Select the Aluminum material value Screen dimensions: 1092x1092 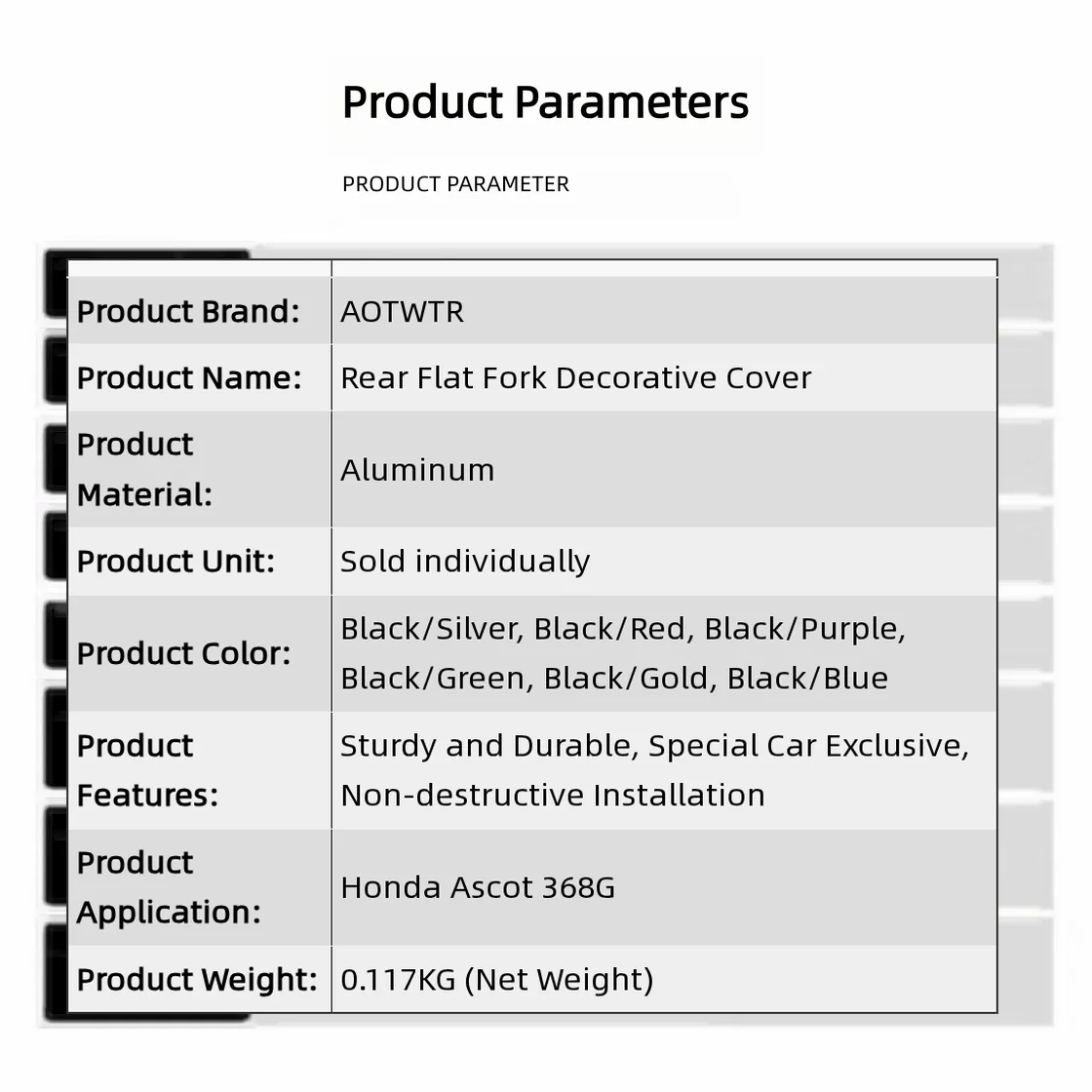click(x=417, y=470)
